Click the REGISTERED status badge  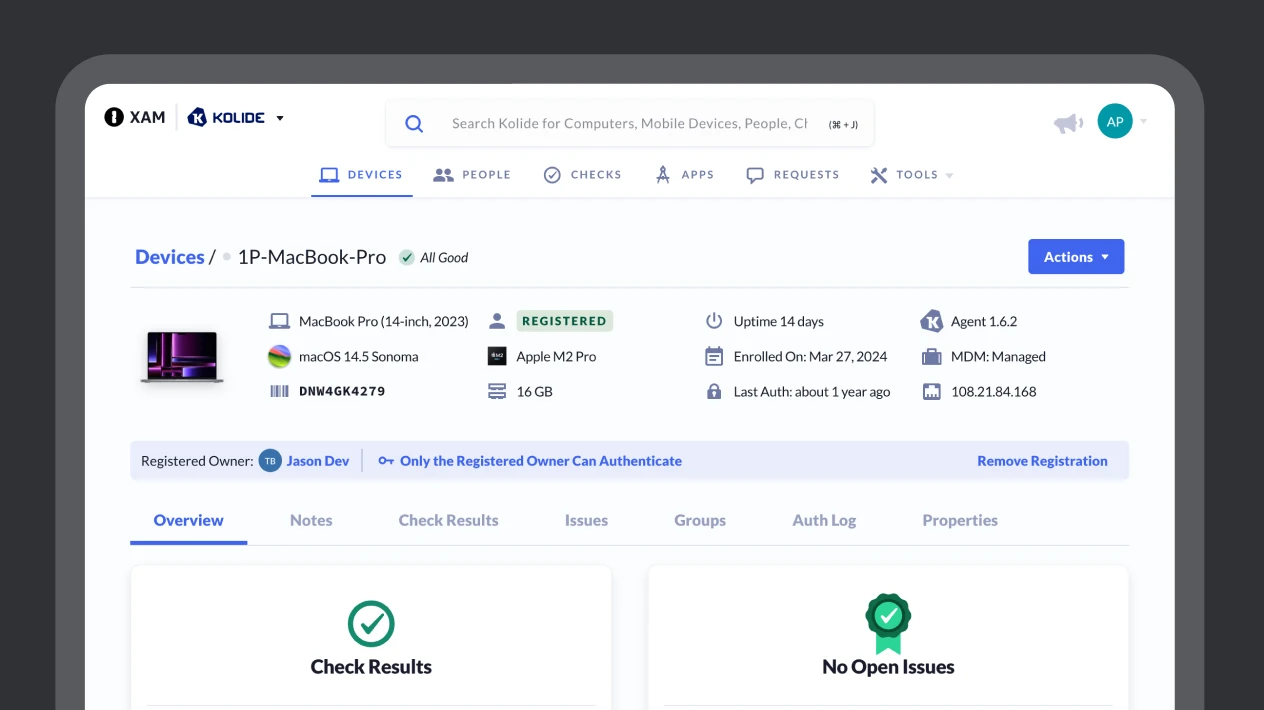click(x=564, y=321)
